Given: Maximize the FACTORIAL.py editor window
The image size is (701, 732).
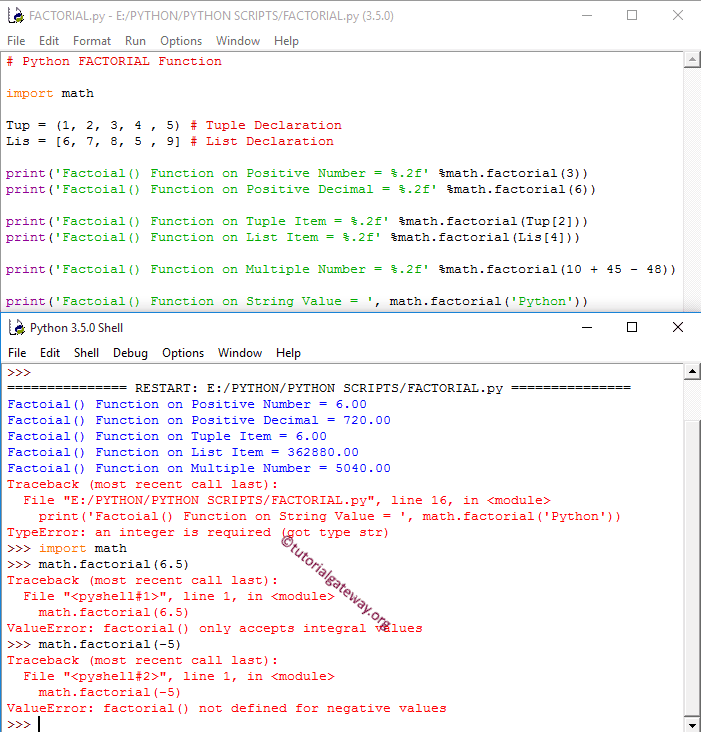Looking at the screenshot, I should pyautogui.click(x=632, y=15).
